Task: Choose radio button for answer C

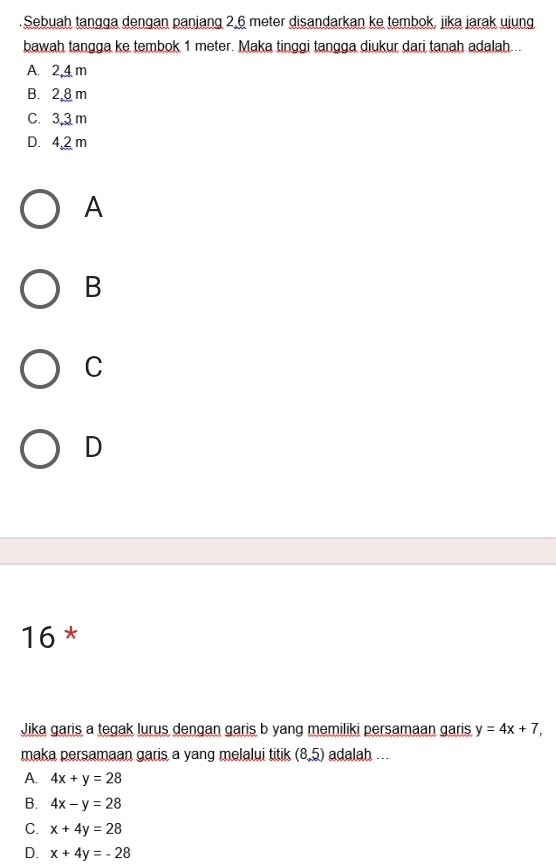Action: [40, 369]
